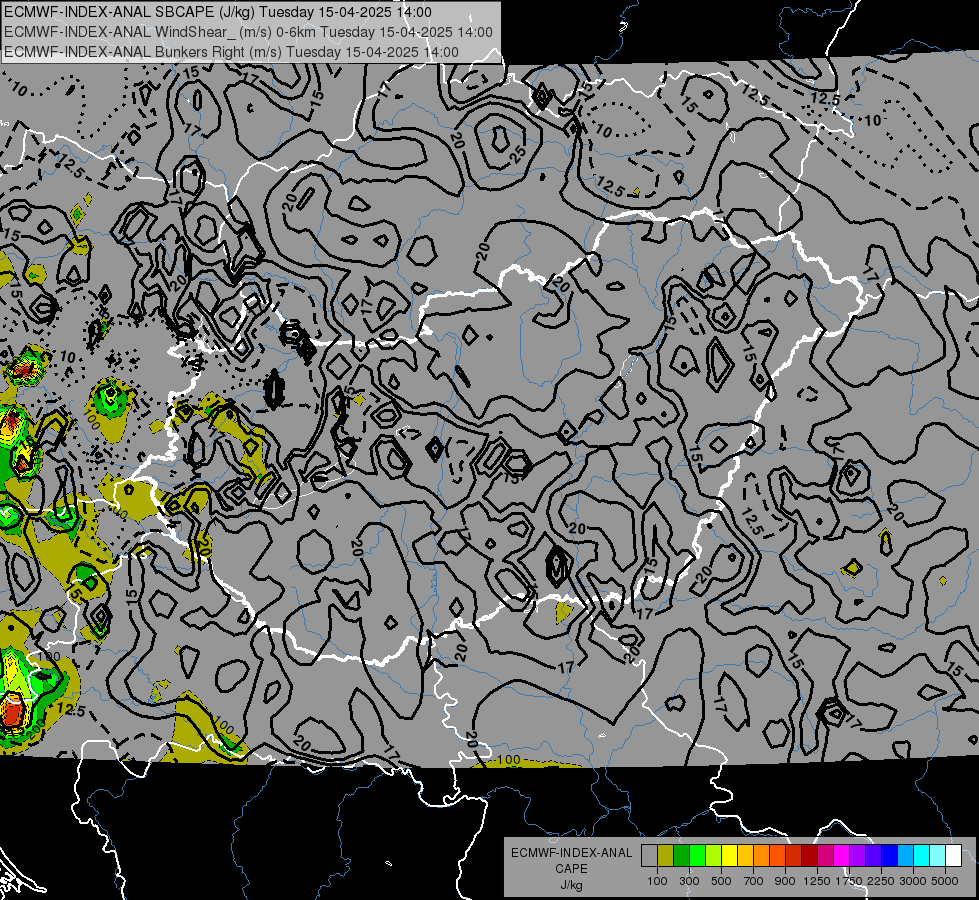Click the 1250 tick label in the legend

click(x=817, y=881)
